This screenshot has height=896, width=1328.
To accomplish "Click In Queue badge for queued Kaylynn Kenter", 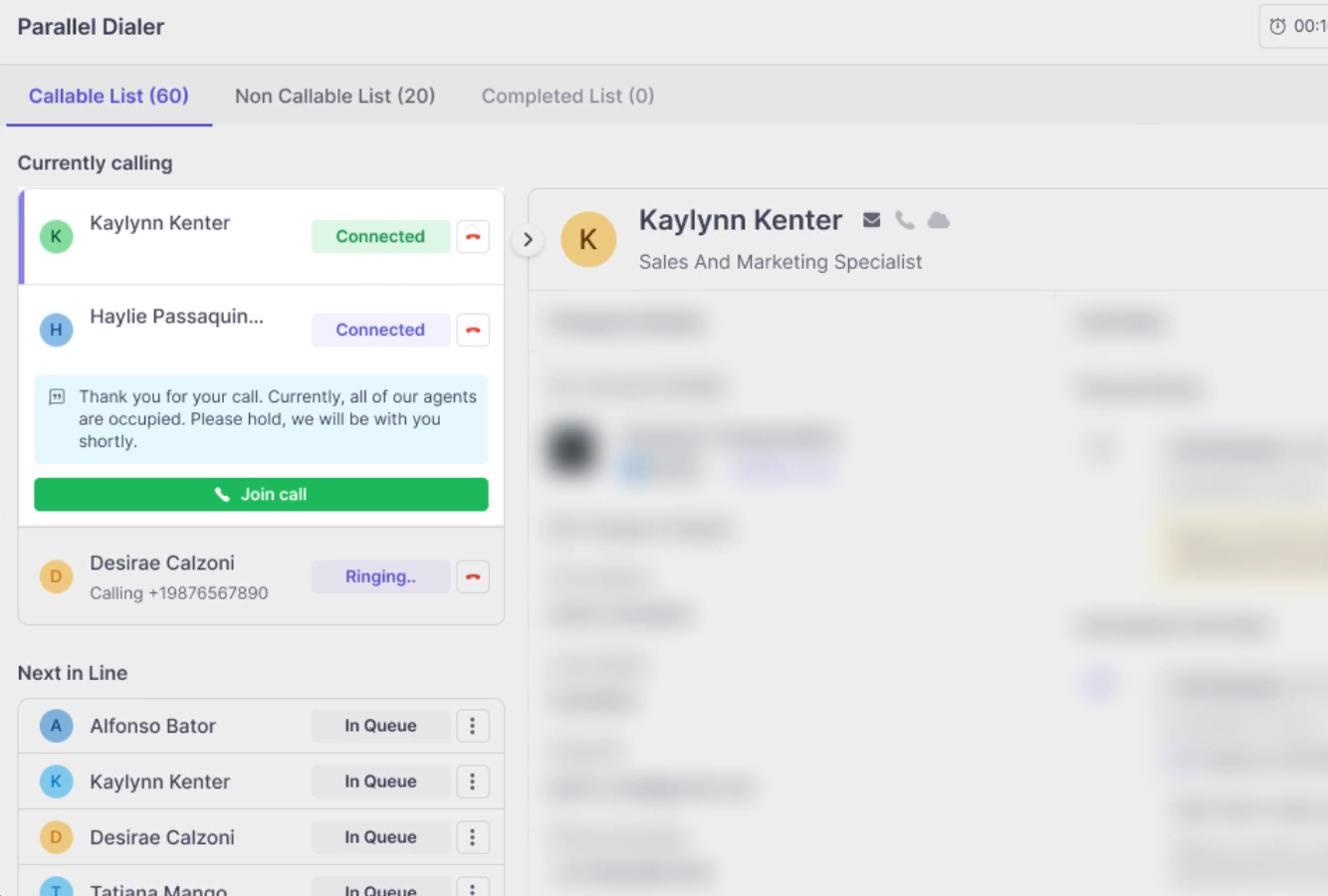I will click(380, 782).
